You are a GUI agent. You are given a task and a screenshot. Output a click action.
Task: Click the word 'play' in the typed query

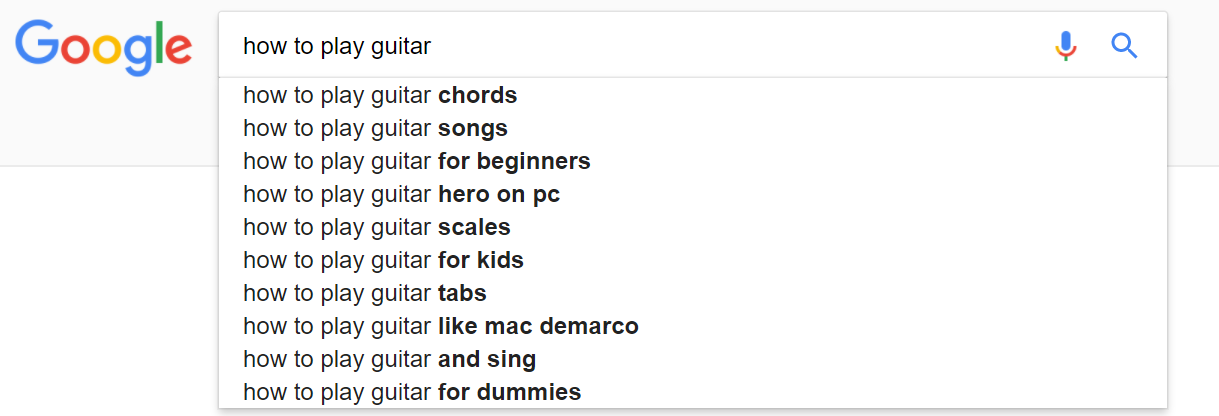(342, 46)
